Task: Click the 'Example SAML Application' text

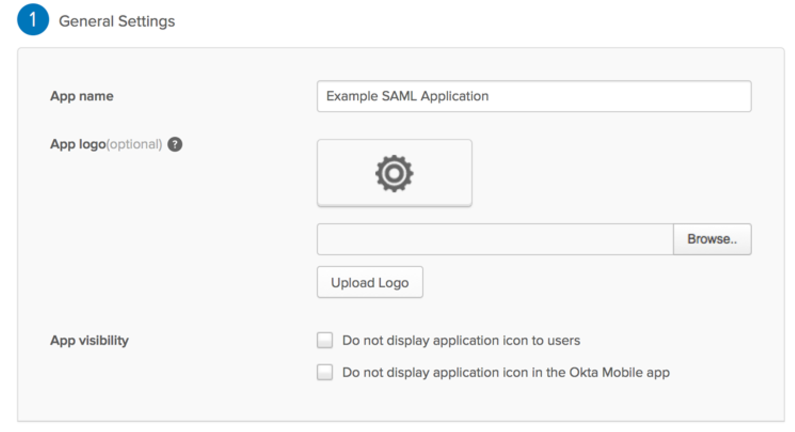Action: click(x=407, y=96)
